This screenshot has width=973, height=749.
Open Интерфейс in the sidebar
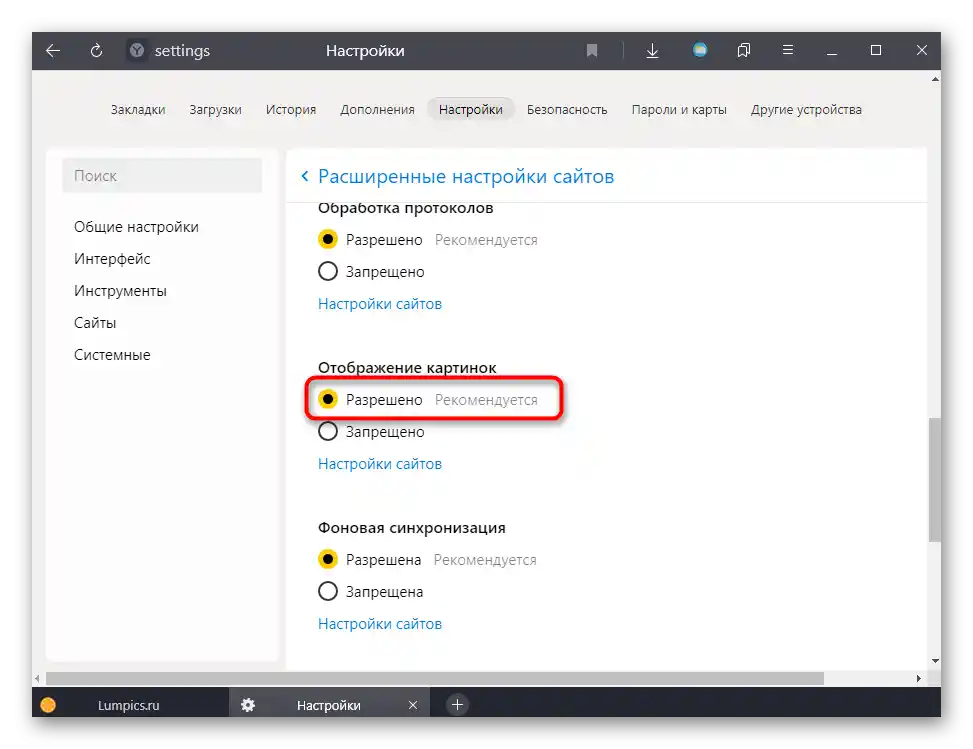click(x=112, y=259)
